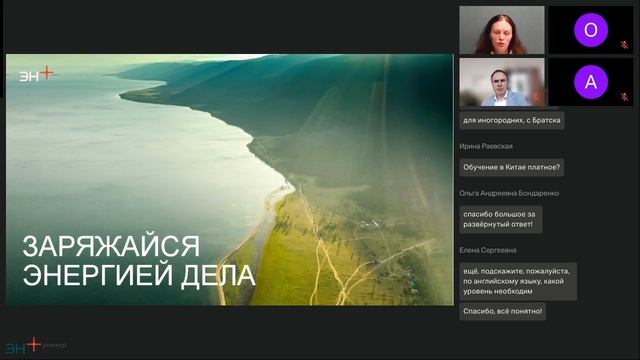This screenshot has width=640, height=360.
Task: Select message about English language level
Action: point(518,281)
